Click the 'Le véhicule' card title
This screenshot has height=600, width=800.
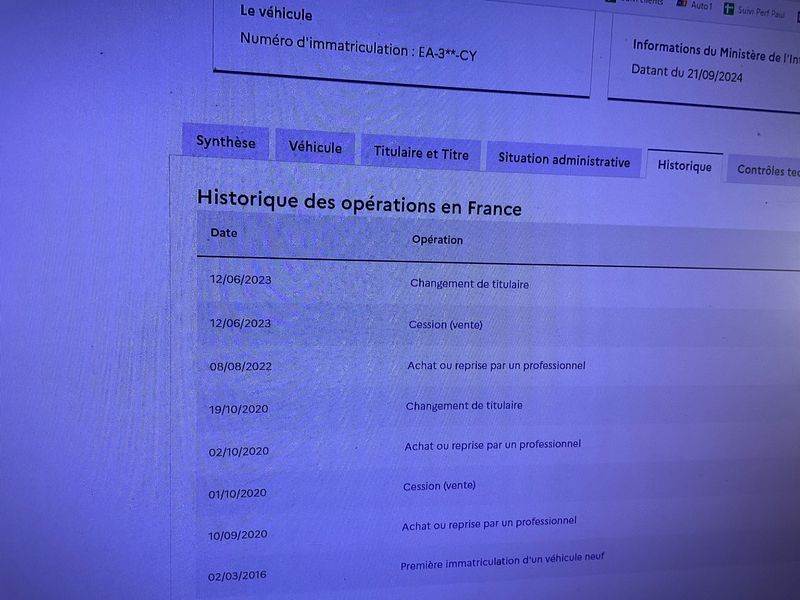(276, 13)
